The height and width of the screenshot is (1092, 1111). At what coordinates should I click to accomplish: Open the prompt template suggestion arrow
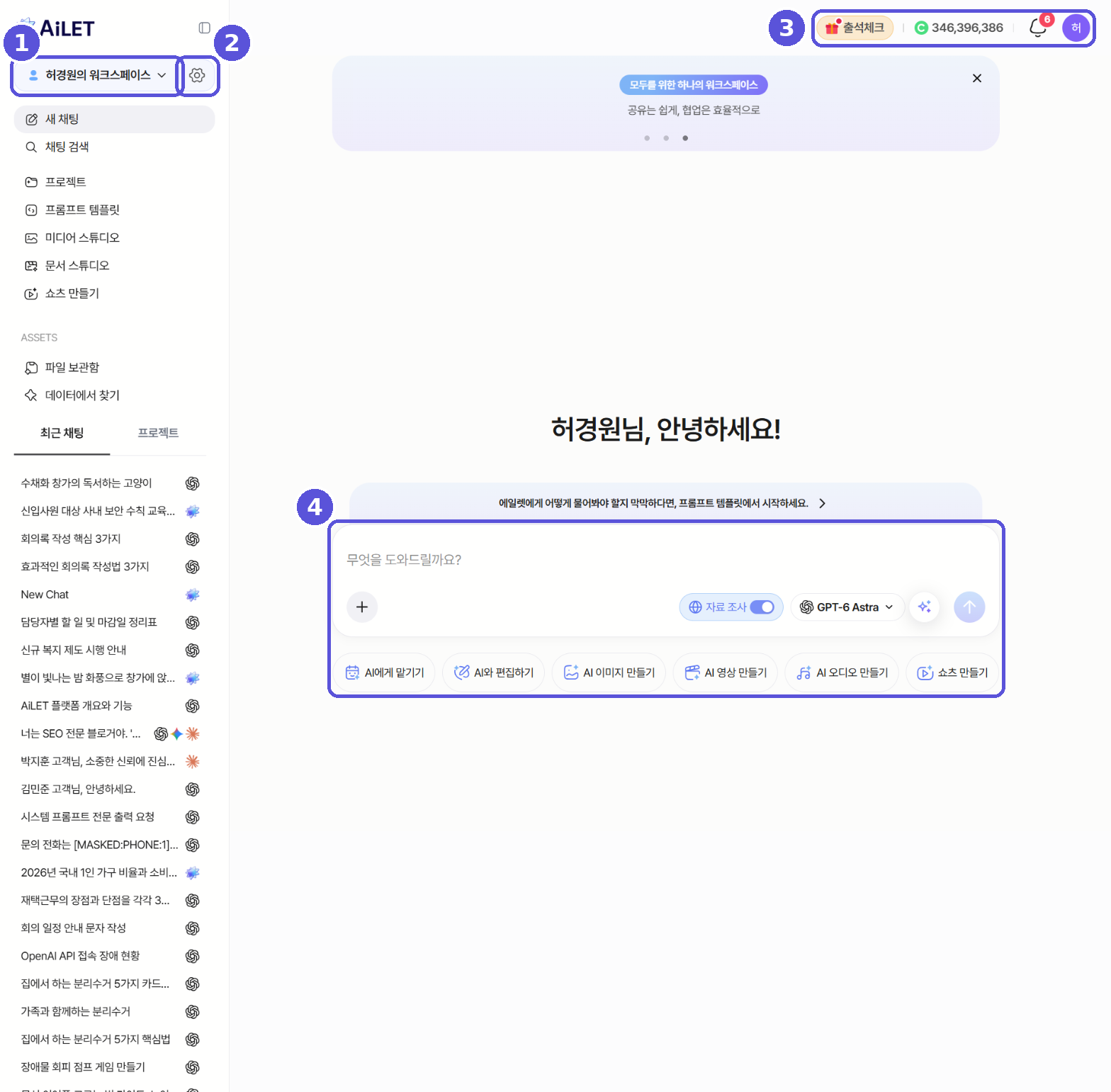[822, 503]
